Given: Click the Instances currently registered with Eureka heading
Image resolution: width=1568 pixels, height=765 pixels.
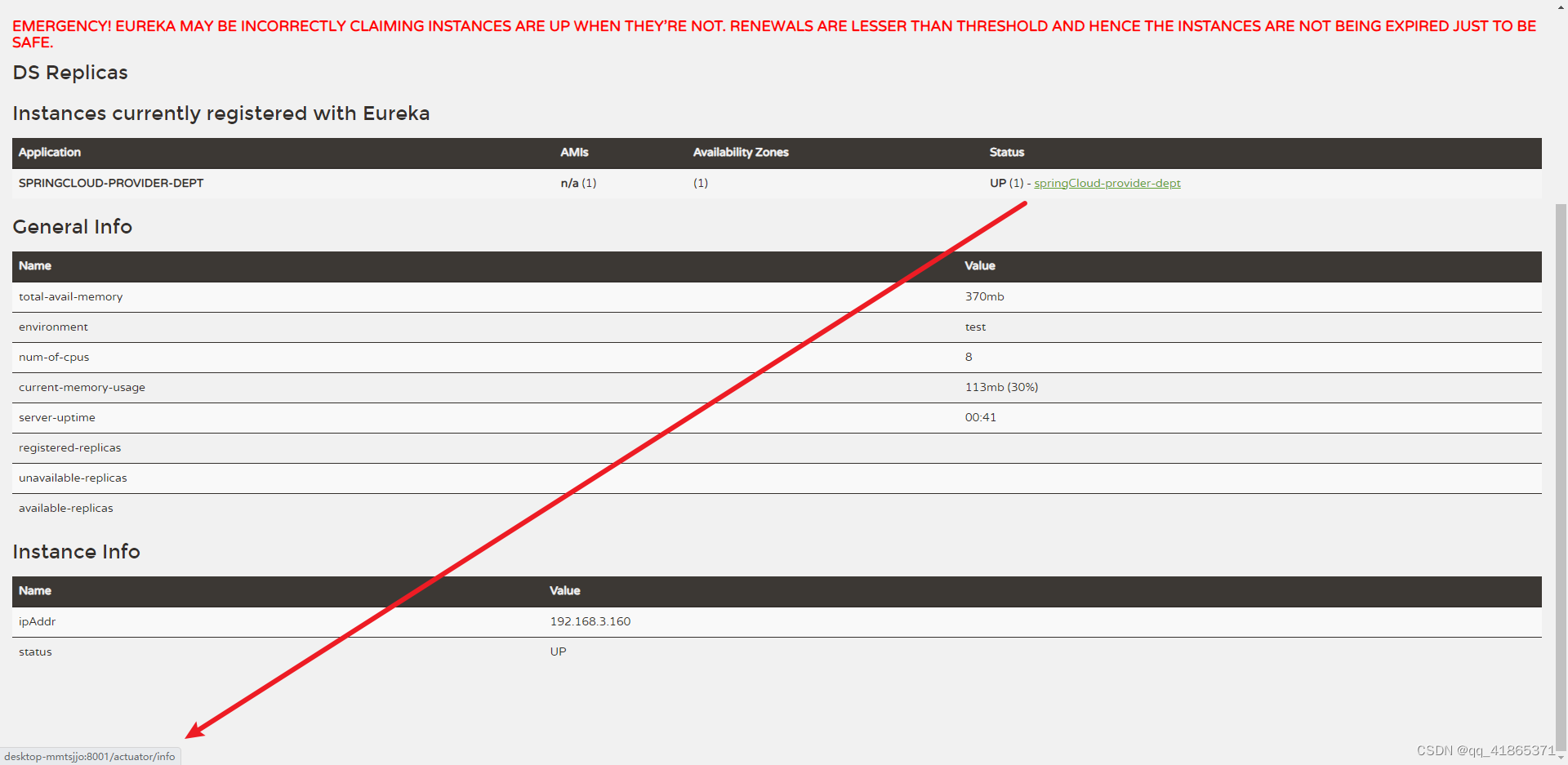Looking at the screenshot, I should pos(221,113).
